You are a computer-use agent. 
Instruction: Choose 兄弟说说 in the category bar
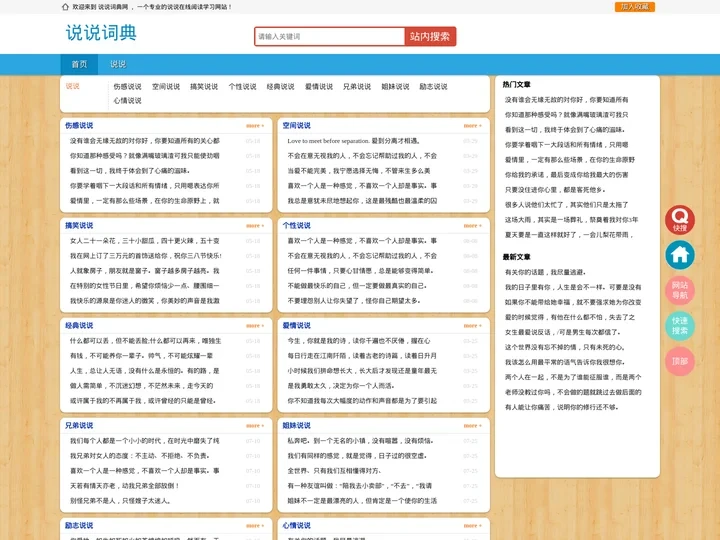[357, 86]
